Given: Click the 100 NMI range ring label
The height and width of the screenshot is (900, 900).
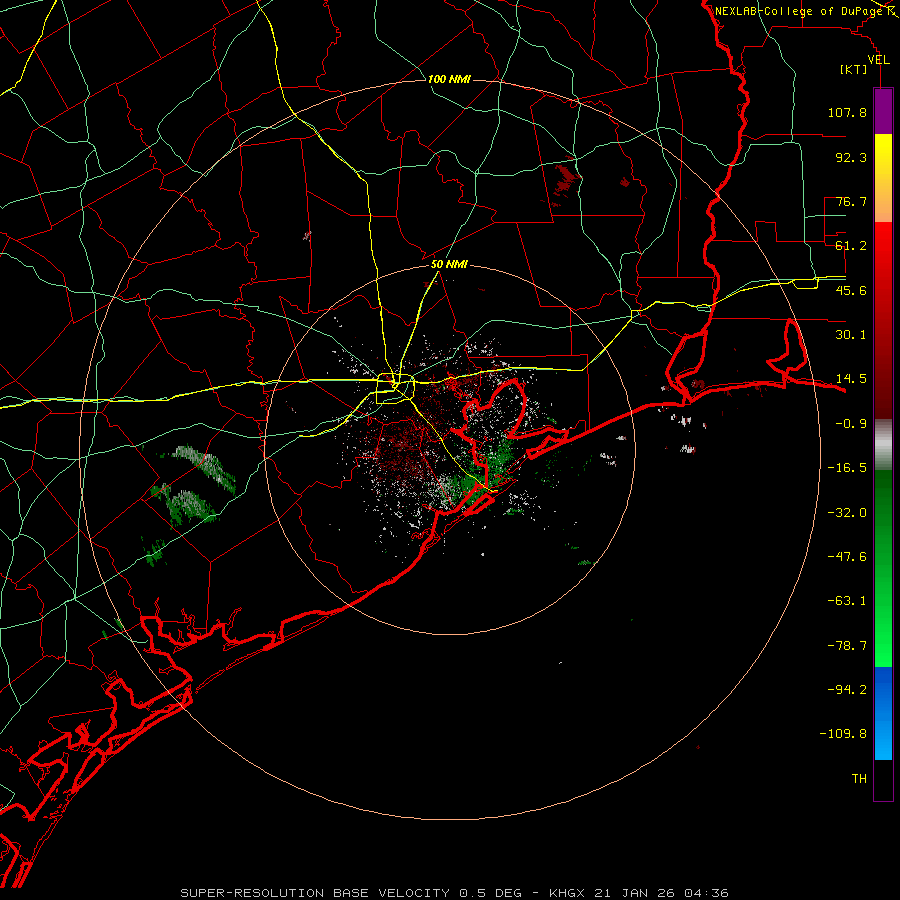Looking at the screenshot, I should click(x=449, y=79).
